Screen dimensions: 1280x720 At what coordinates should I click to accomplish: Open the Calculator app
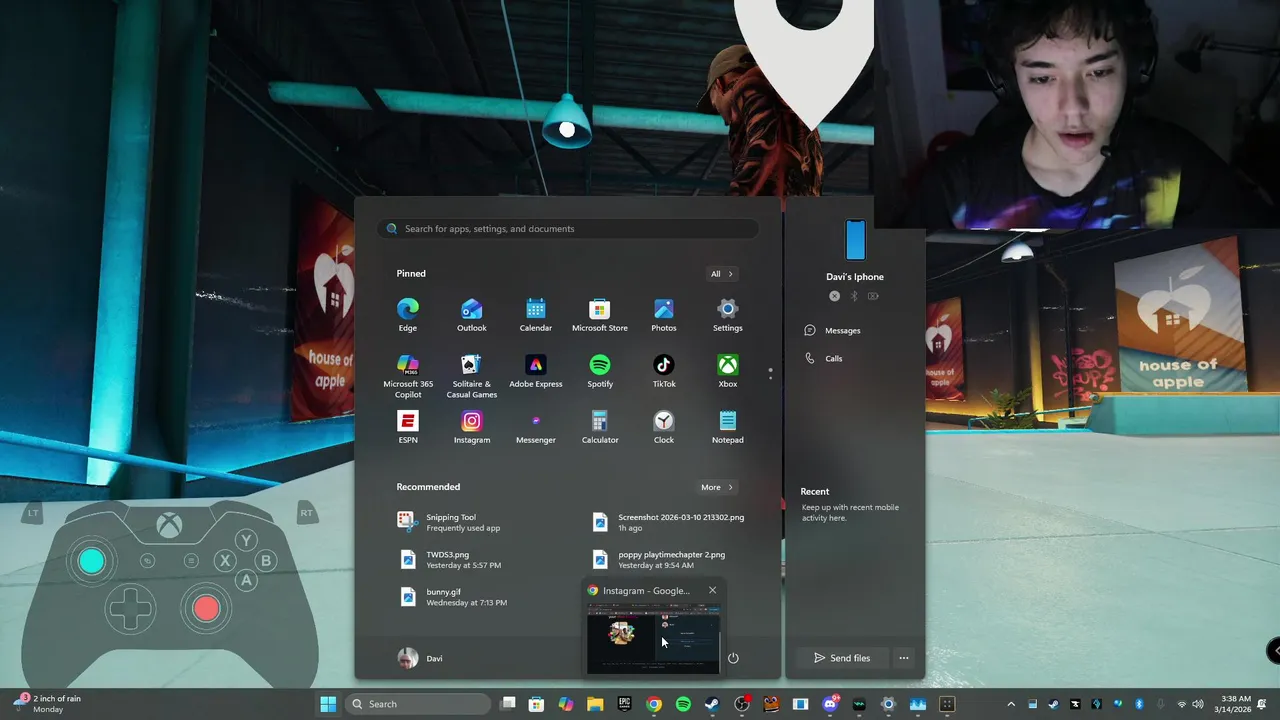[600, 427]
